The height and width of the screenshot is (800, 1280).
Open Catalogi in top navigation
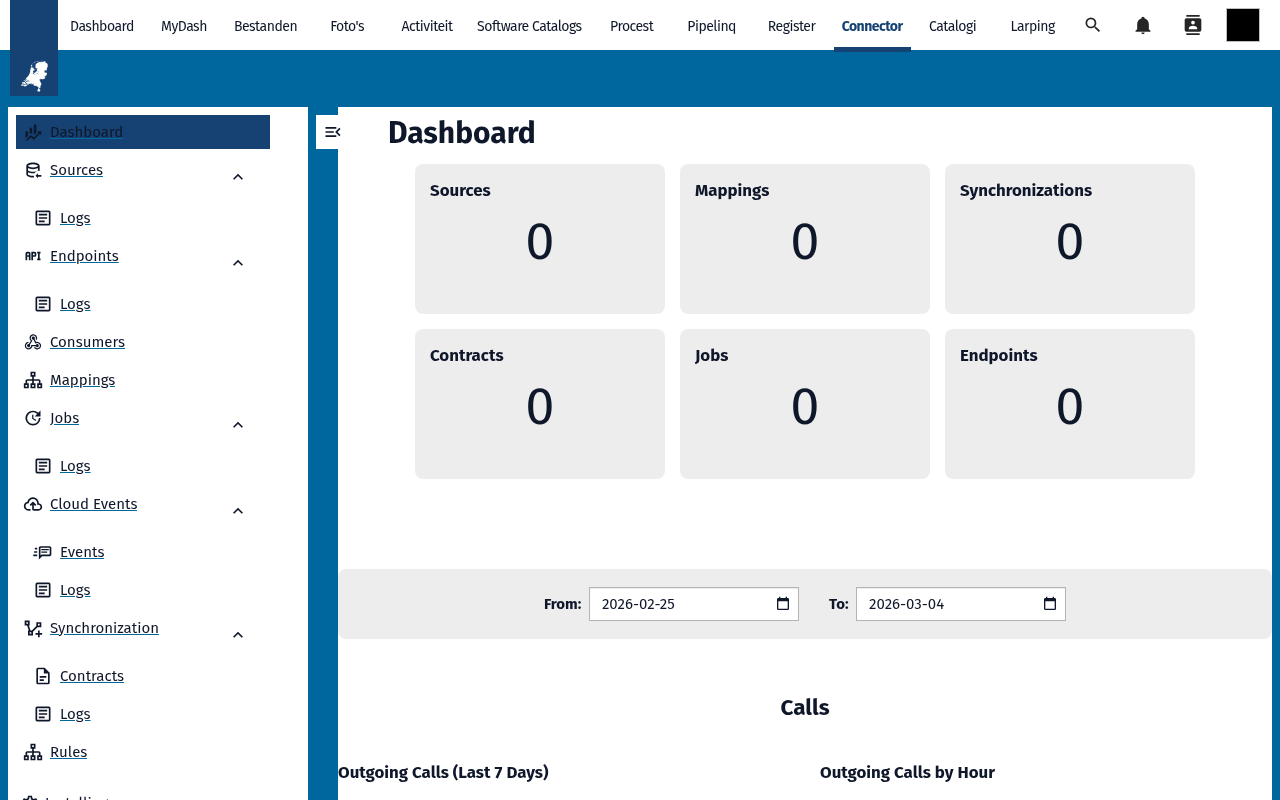coord(952,26)
